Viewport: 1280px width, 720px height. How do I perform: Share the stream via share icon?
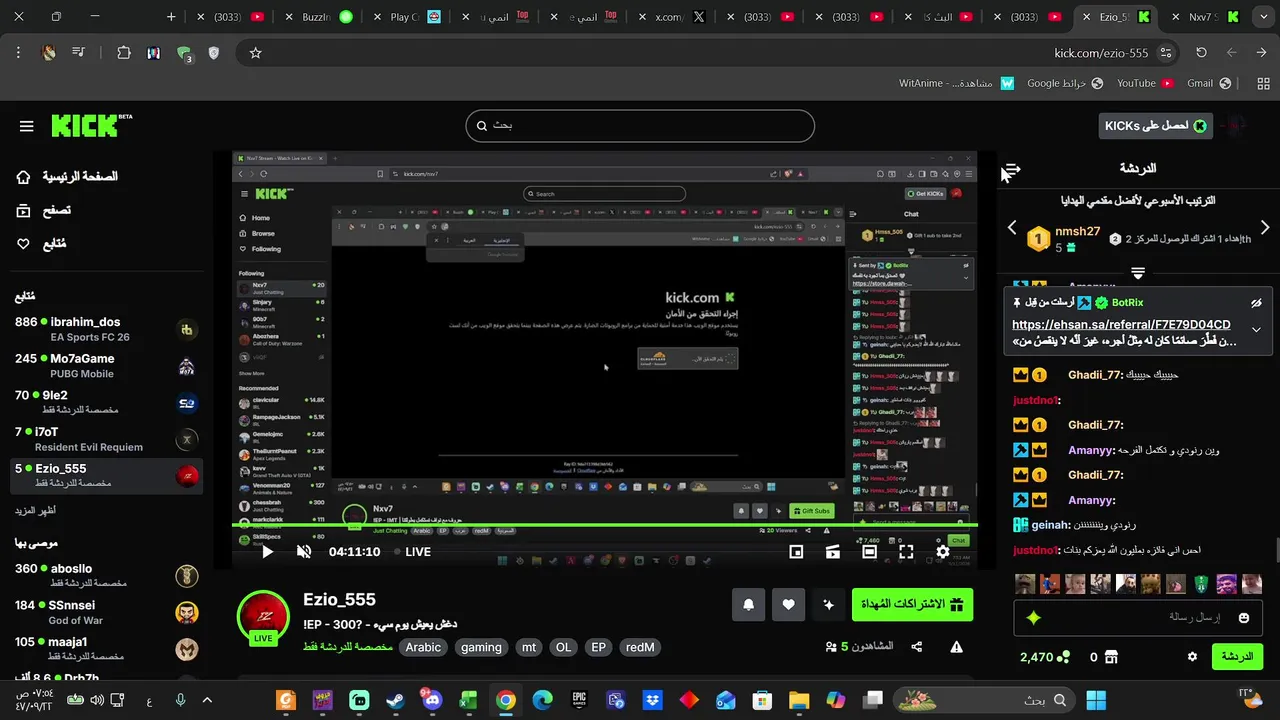coord(917,647)
